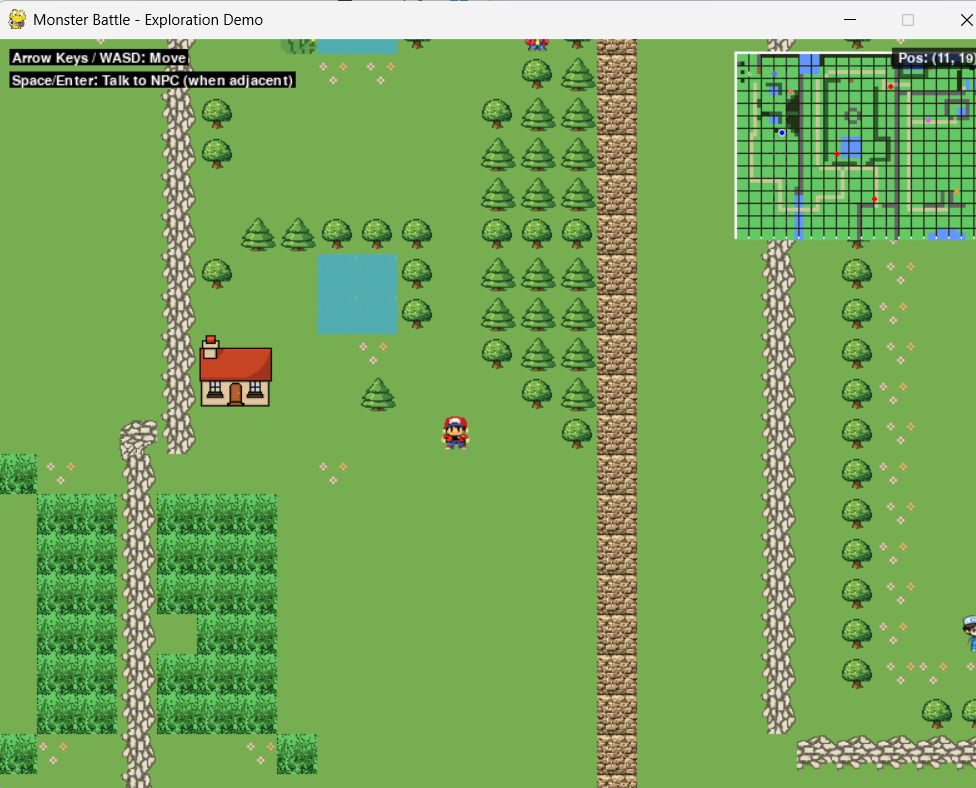Click the minimap overview panel
Screen dimensions: 976x788
tap(855, 146)
